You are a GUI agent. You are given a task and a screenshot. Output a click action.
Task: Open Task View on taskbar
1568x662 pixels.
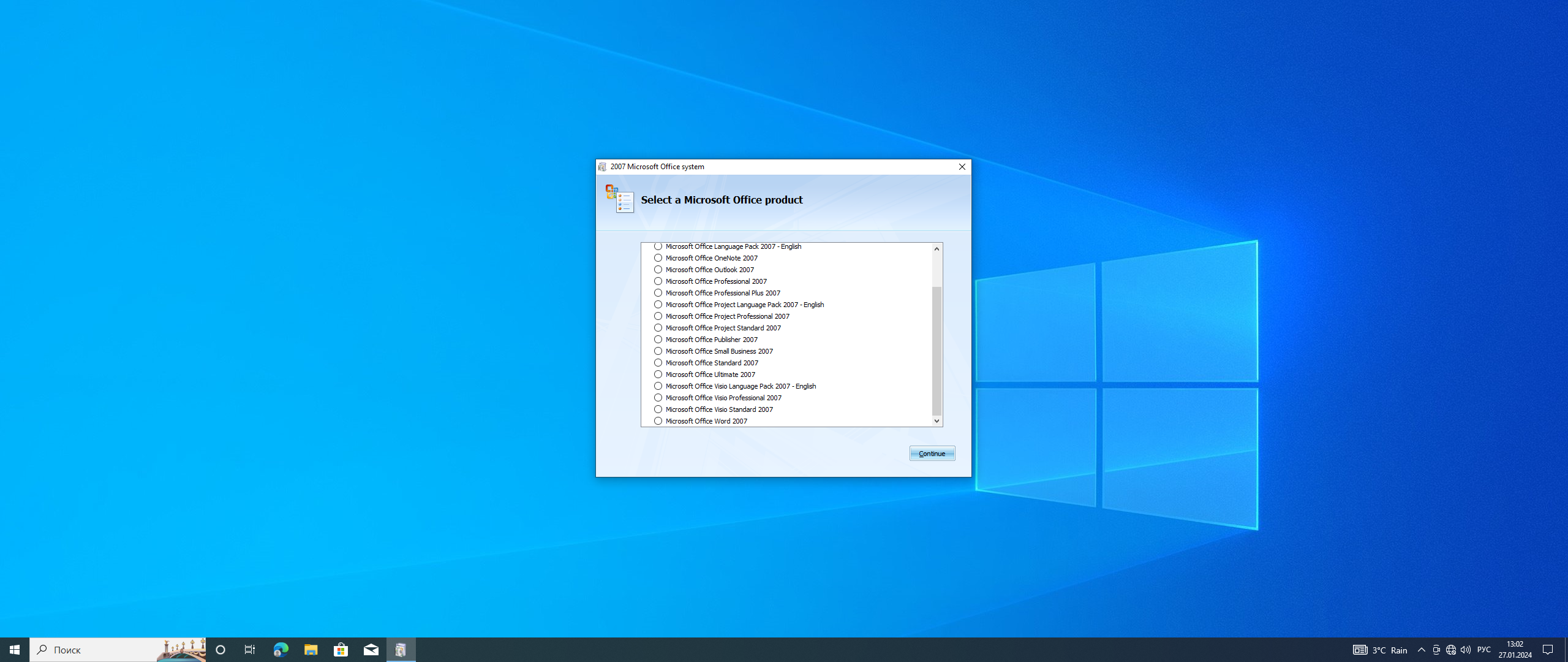click(x=249, y=650)
